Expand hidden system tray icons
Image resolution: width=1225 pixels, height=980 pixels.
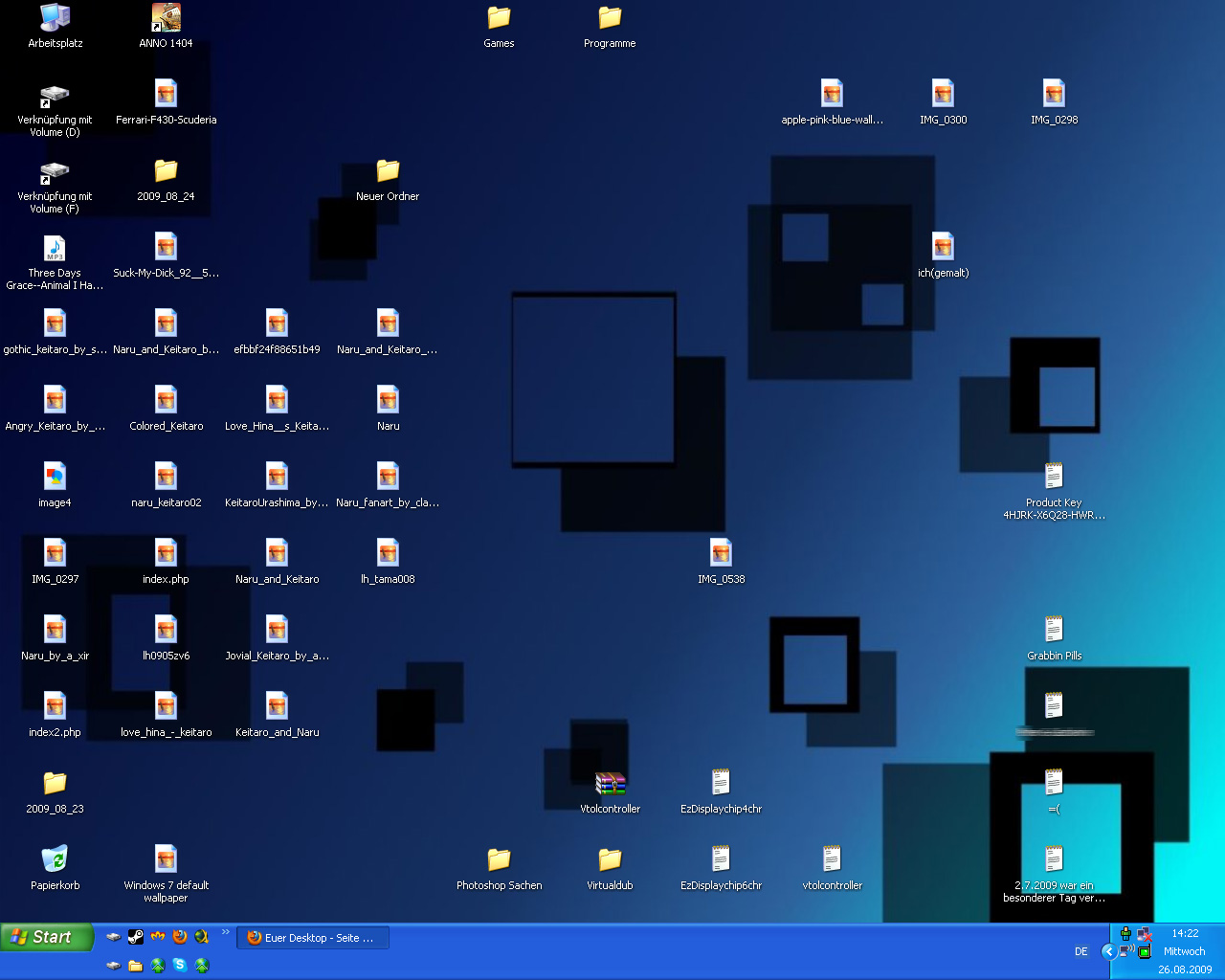[x=1108, y=951]
